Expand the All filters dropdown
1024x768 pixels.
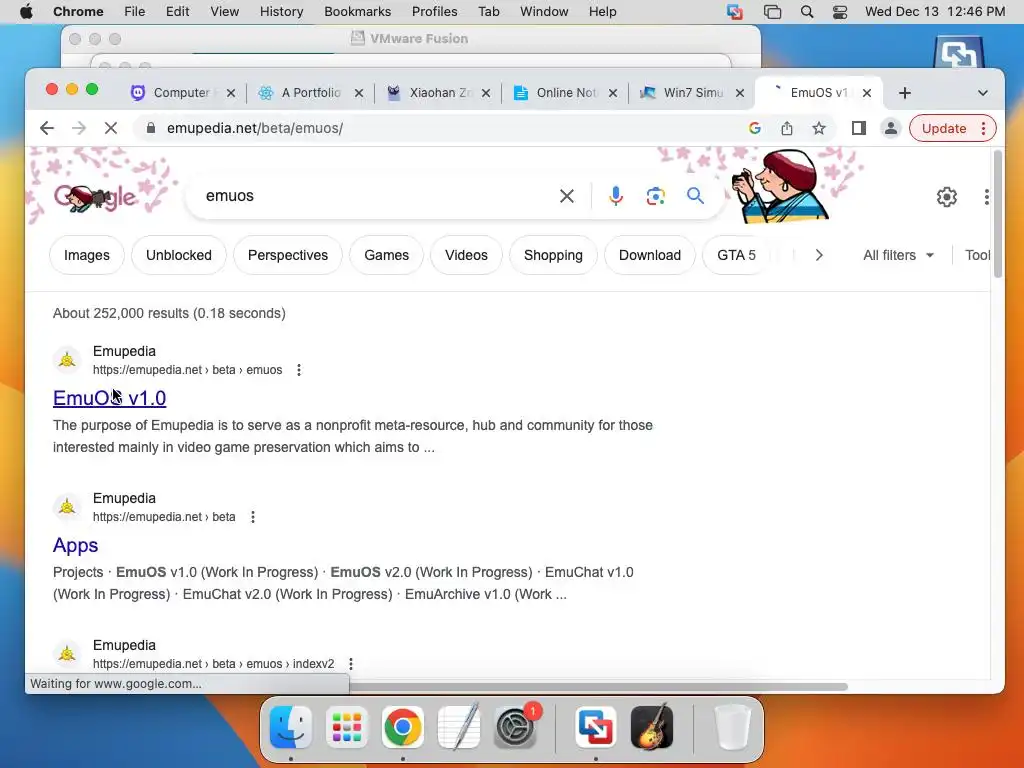coord(899,255)
